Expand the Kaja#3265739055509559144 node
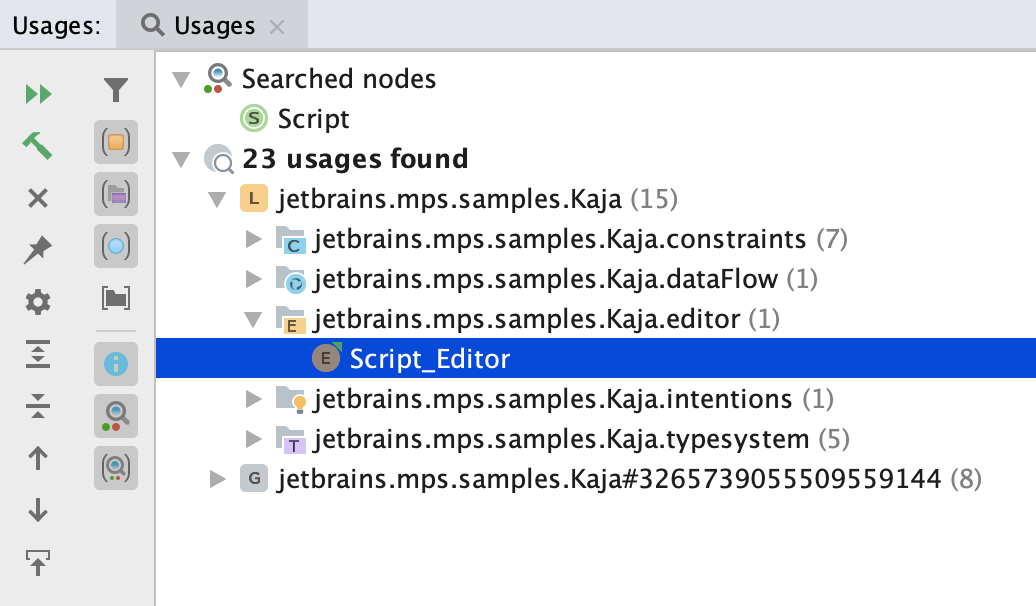 point(218,480)
